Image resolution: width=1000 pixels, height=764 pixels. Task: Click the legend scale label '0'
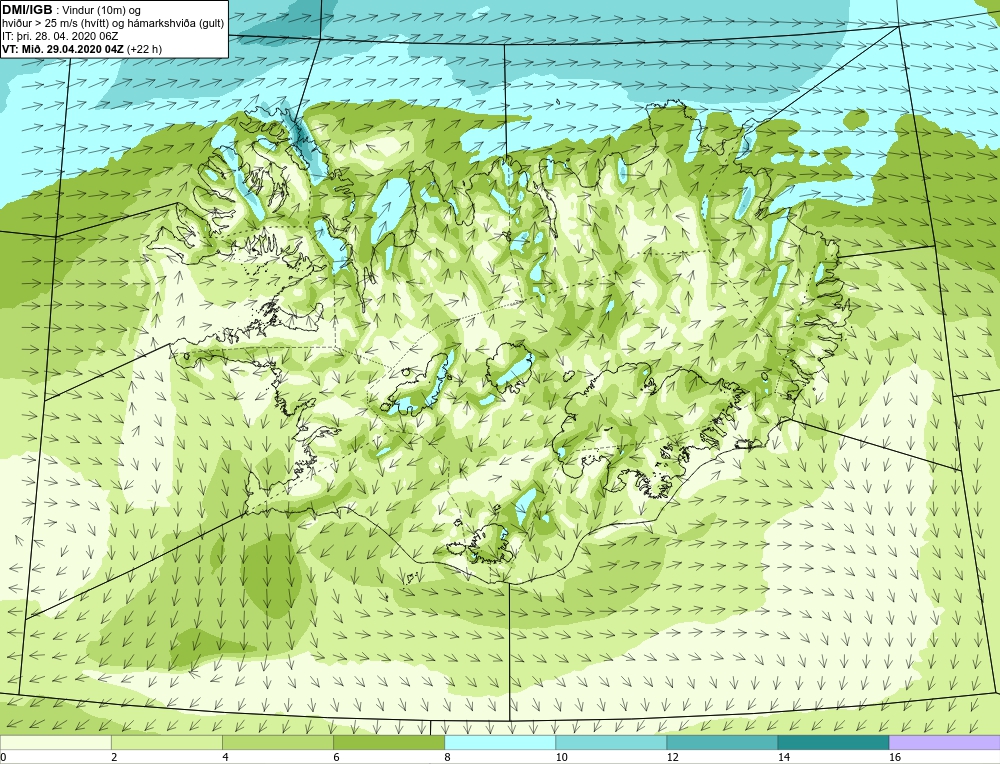tap(4, 758)
